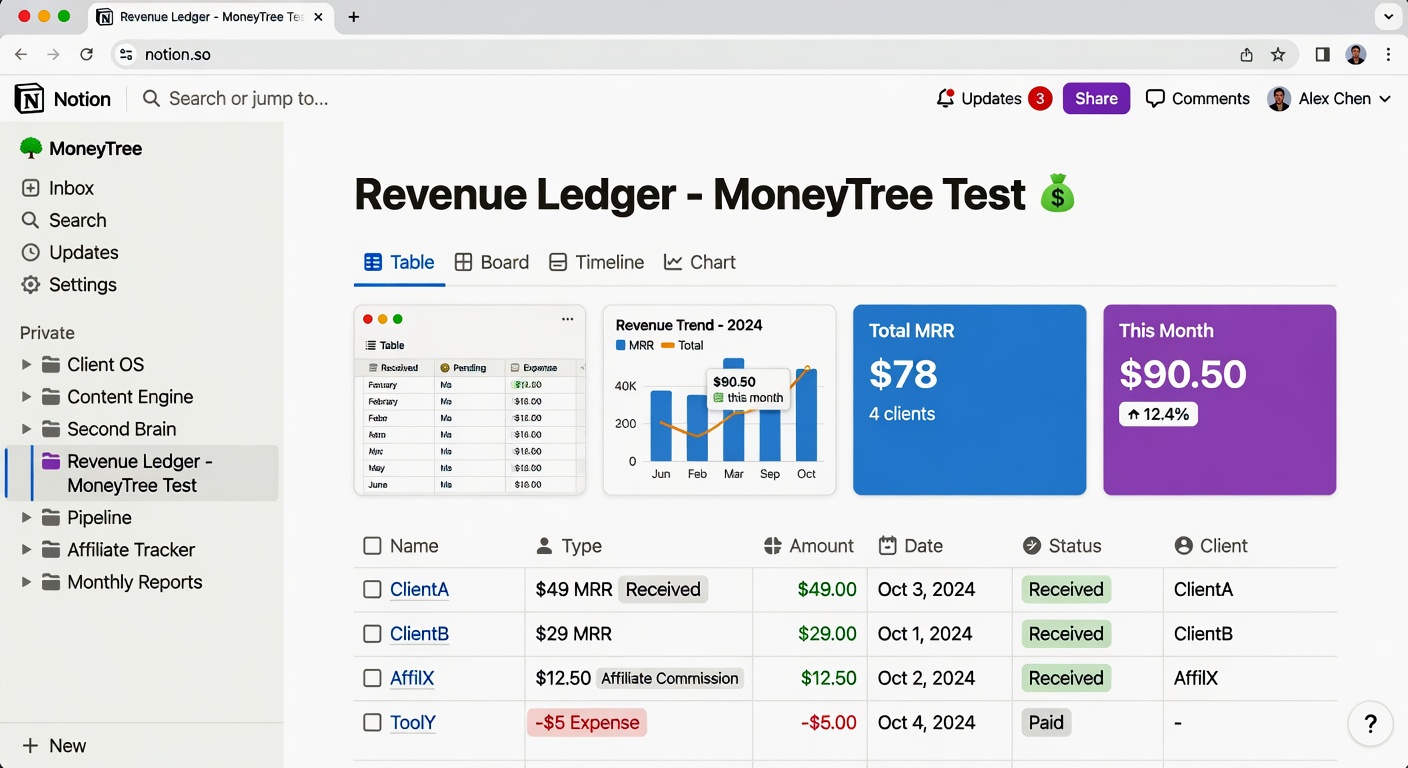Image resolution: width=1408 pixels, height=768 pixels.
Task: Click the purple This Month card
Action: click(x=1219, y=400)
